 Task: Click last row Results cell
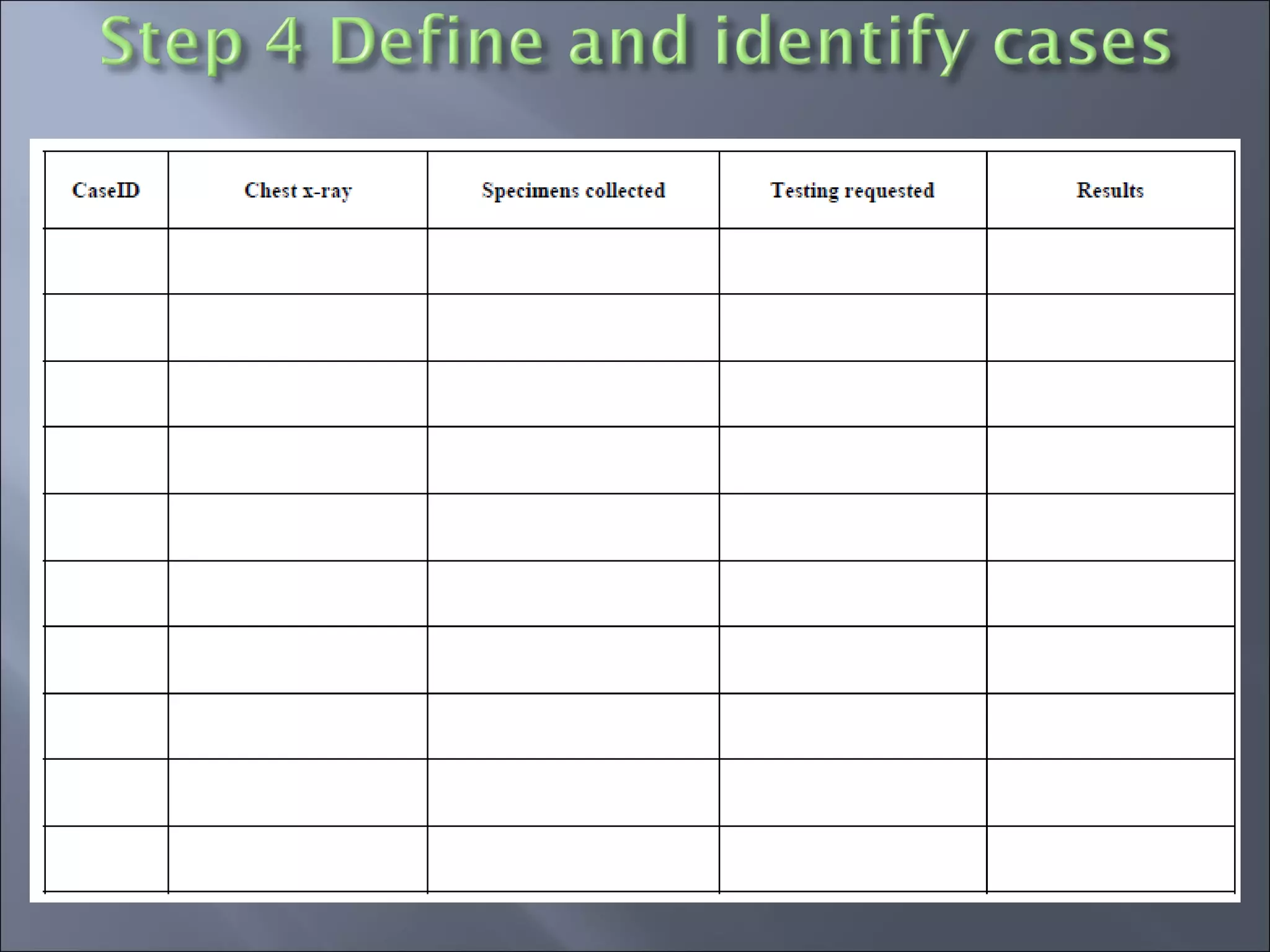click(x=1110, y=858)
